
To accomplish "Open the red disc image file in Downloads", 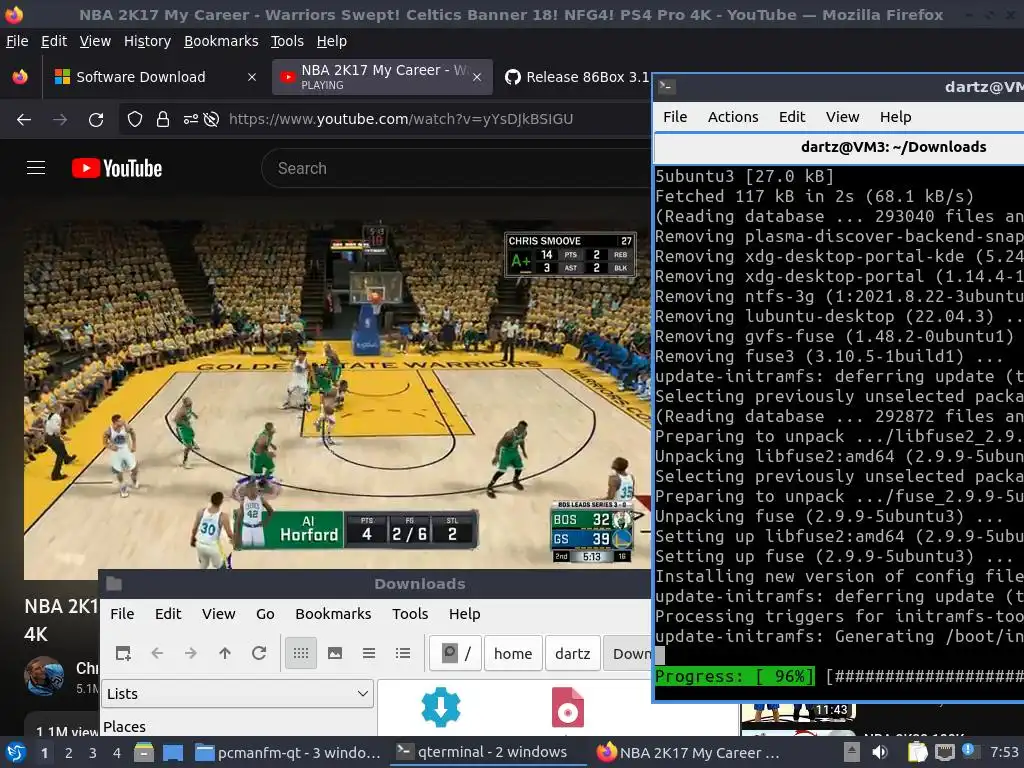I will [568, 707].
